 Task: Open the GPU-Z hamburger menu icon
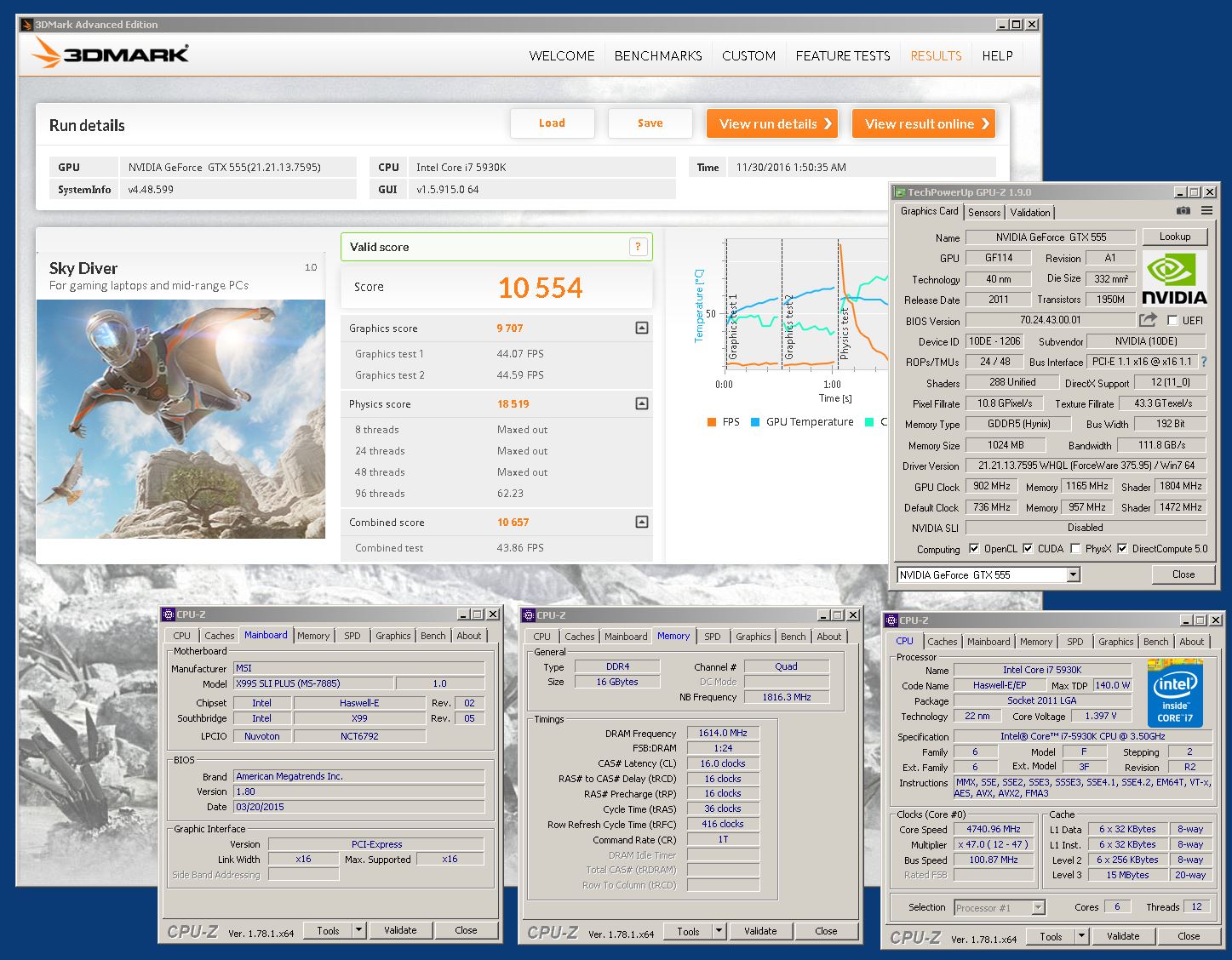point(1206,210)
